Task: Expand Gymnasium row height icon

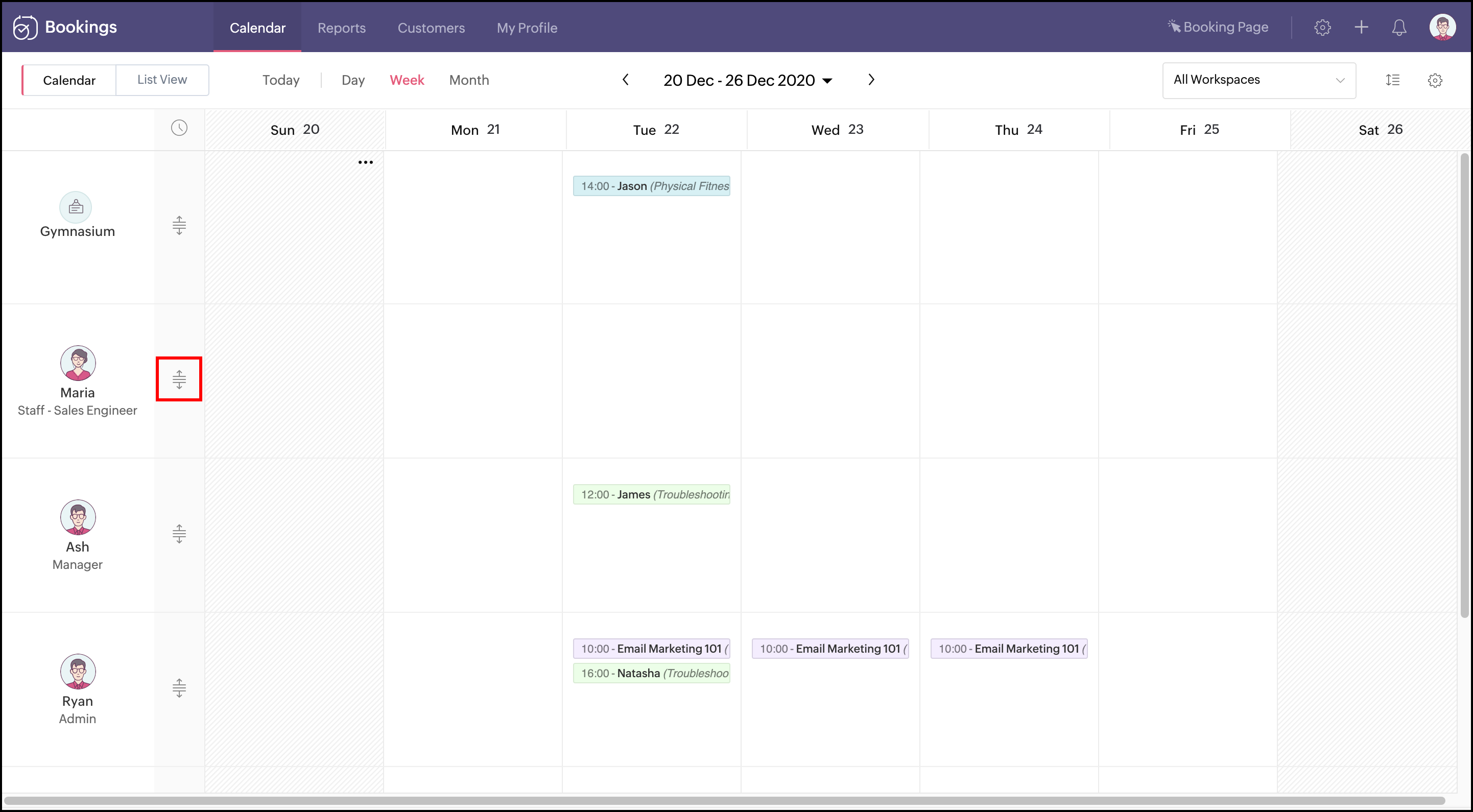Action: coord(179,225)
